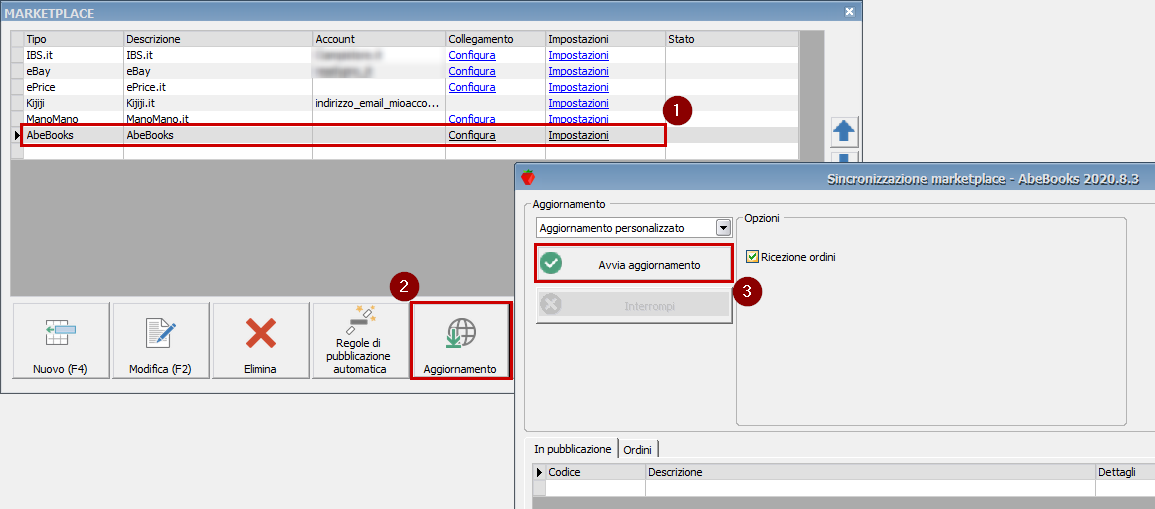
Task: Open the Aggiornamento personalizzato dropdown
Action: (x=724, y=228)
